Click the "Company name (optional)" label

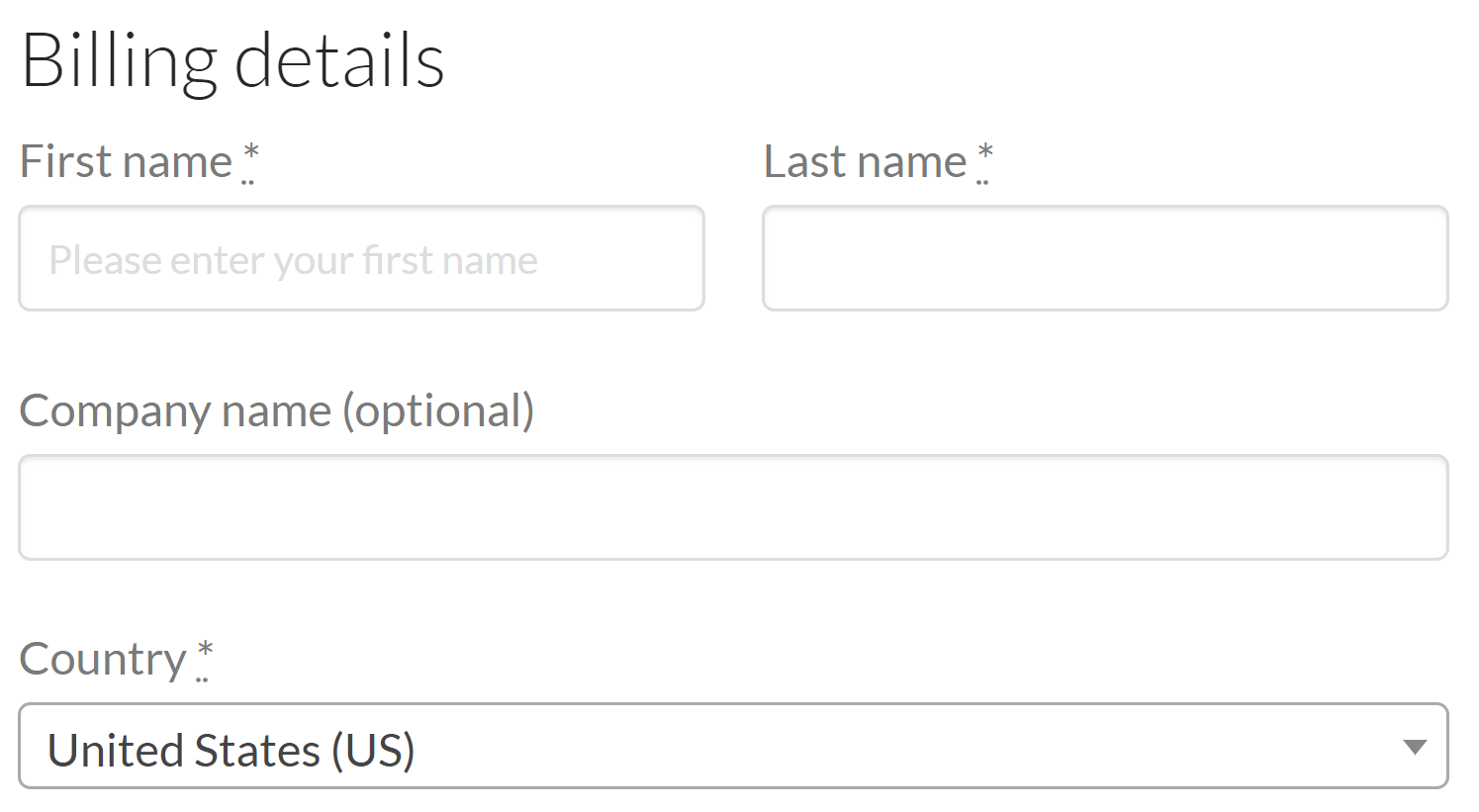277,410
